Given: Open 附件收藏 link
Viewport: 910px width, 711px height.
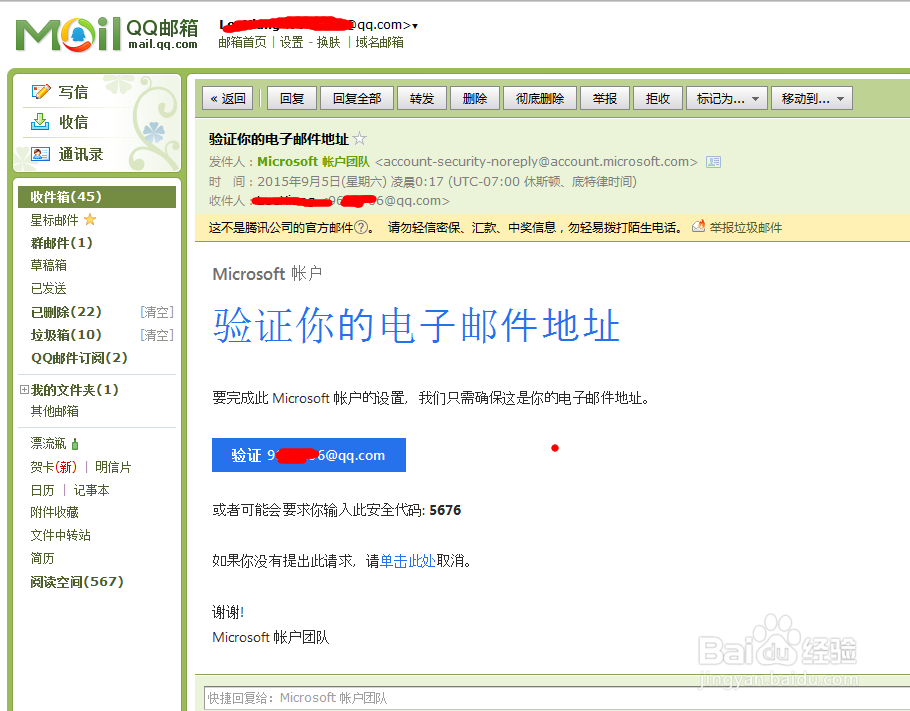Looking at the screenshot, I should [x=55, y=513].
